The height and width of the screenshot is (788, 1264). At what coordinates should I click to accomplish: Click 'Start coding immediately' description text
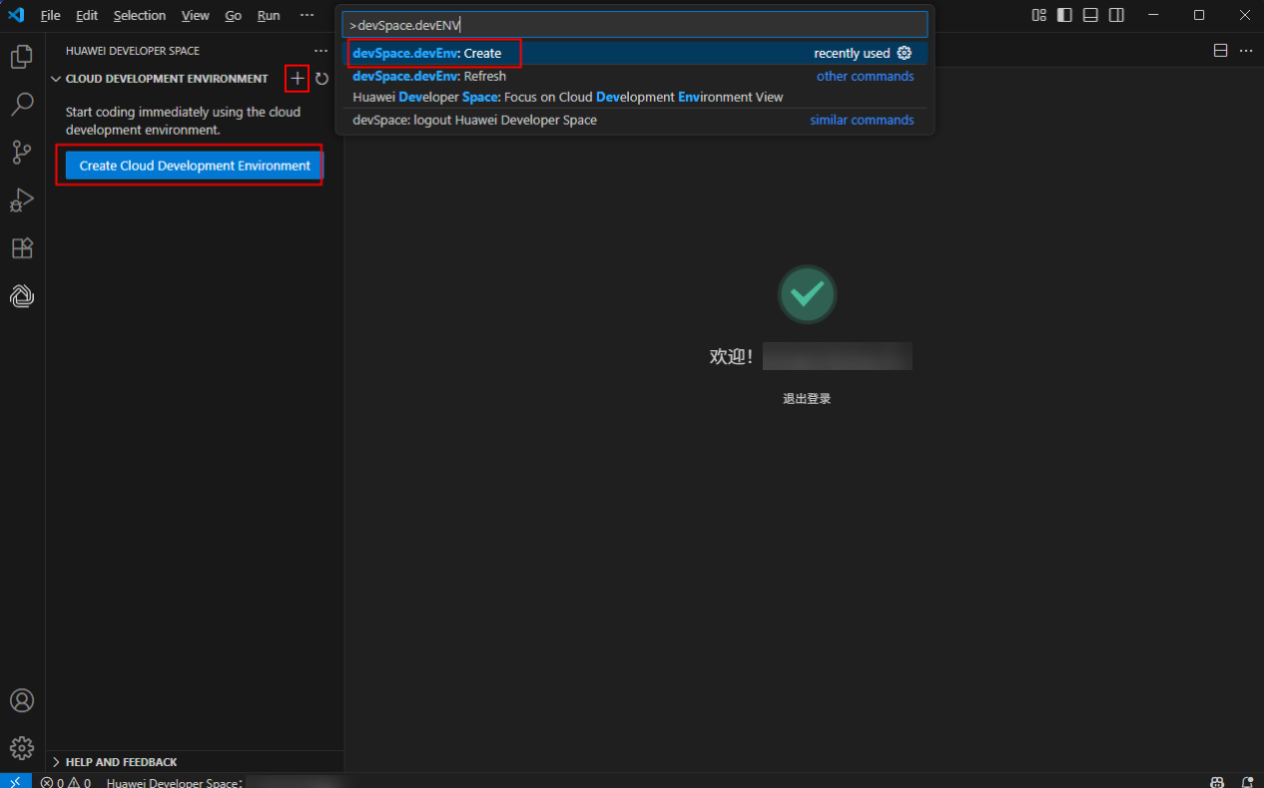tap(183, 121)
